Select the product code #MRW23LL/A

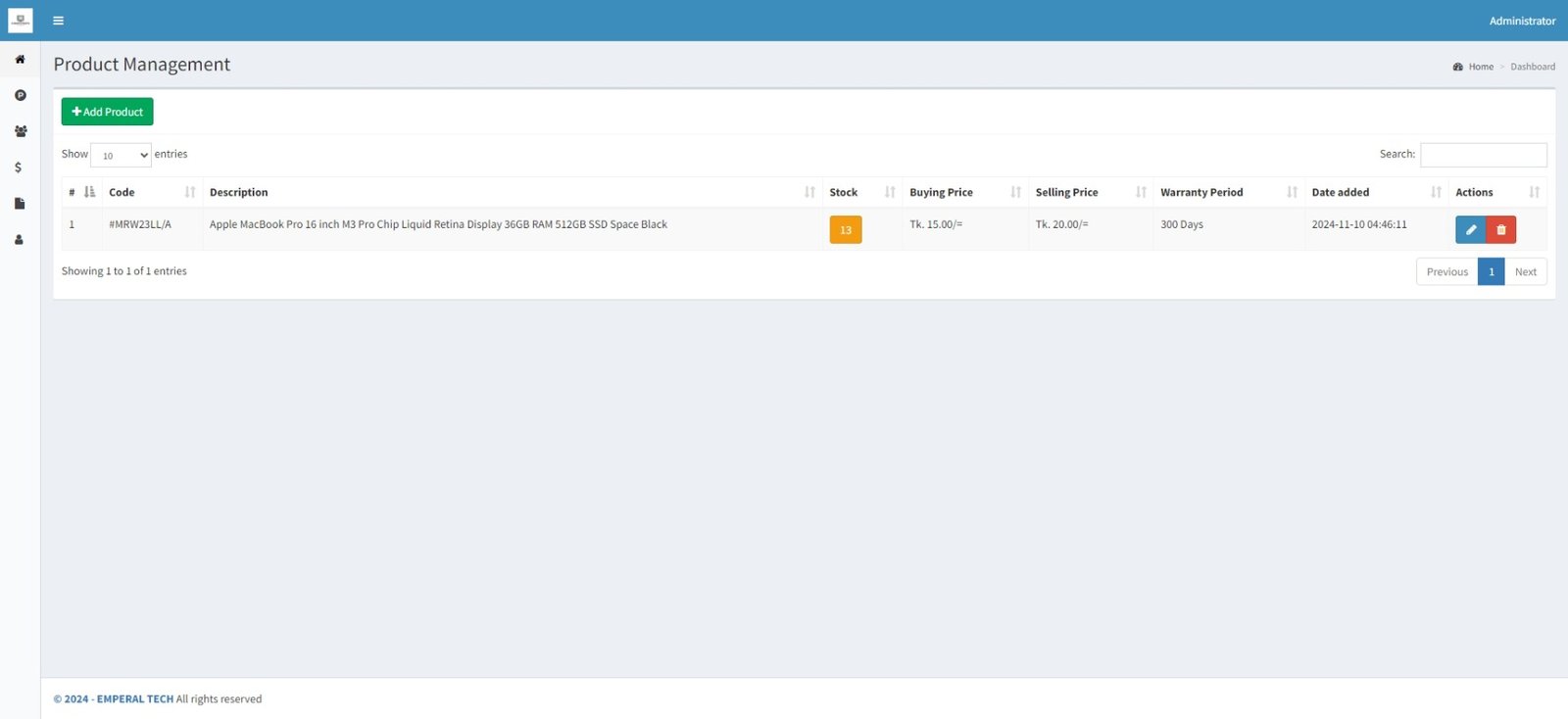click(140, 224)
